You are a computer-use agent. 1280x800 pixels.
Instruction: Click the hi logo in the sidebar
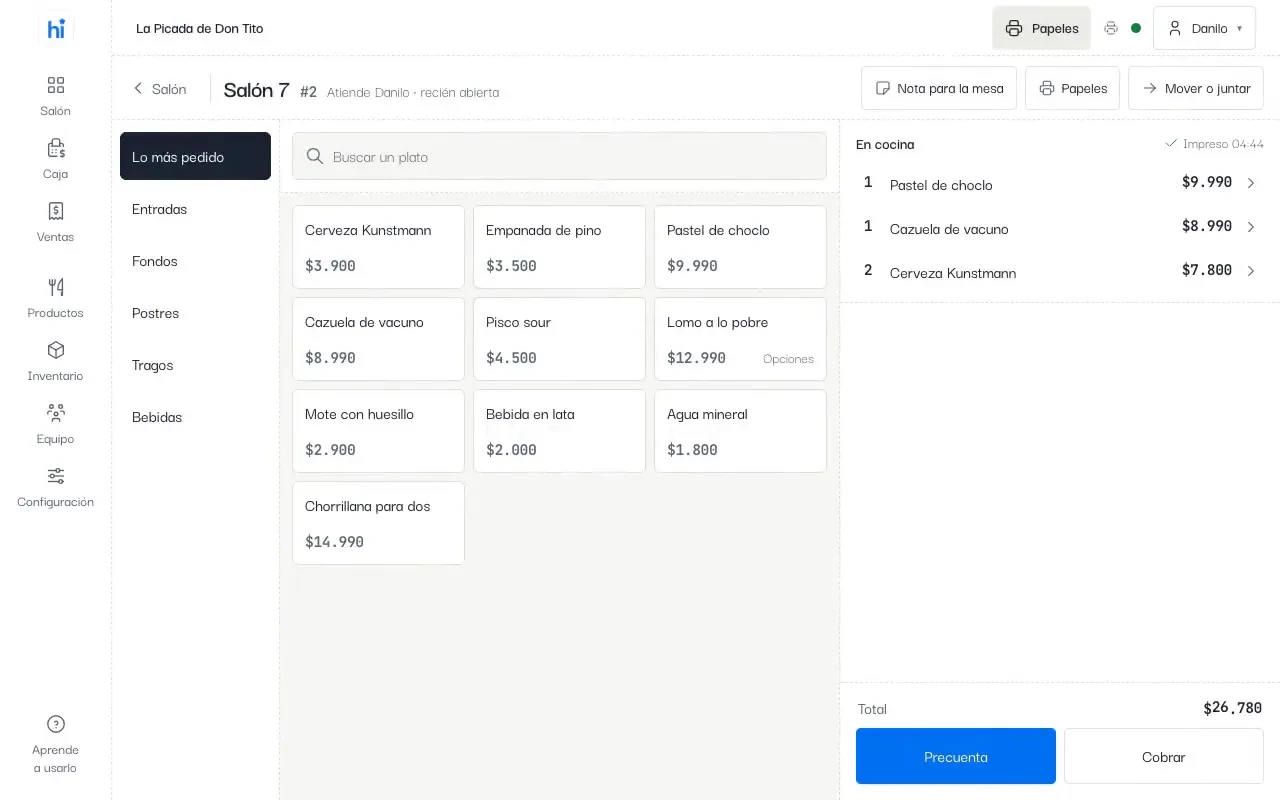point(56,29)
